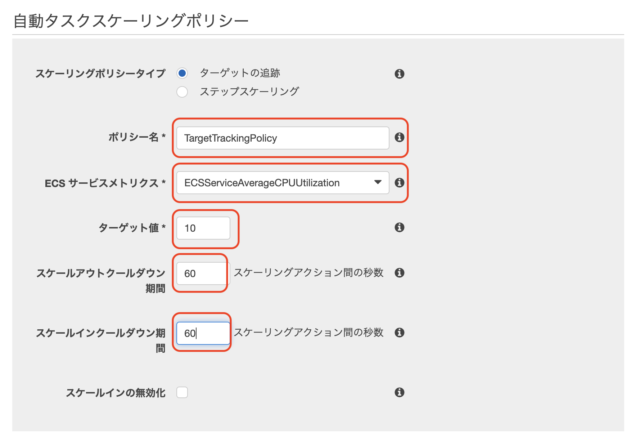640x441 pixels.
Task: Click the ターゲットの追跡 option label
Action: click(x=240, y=73)
